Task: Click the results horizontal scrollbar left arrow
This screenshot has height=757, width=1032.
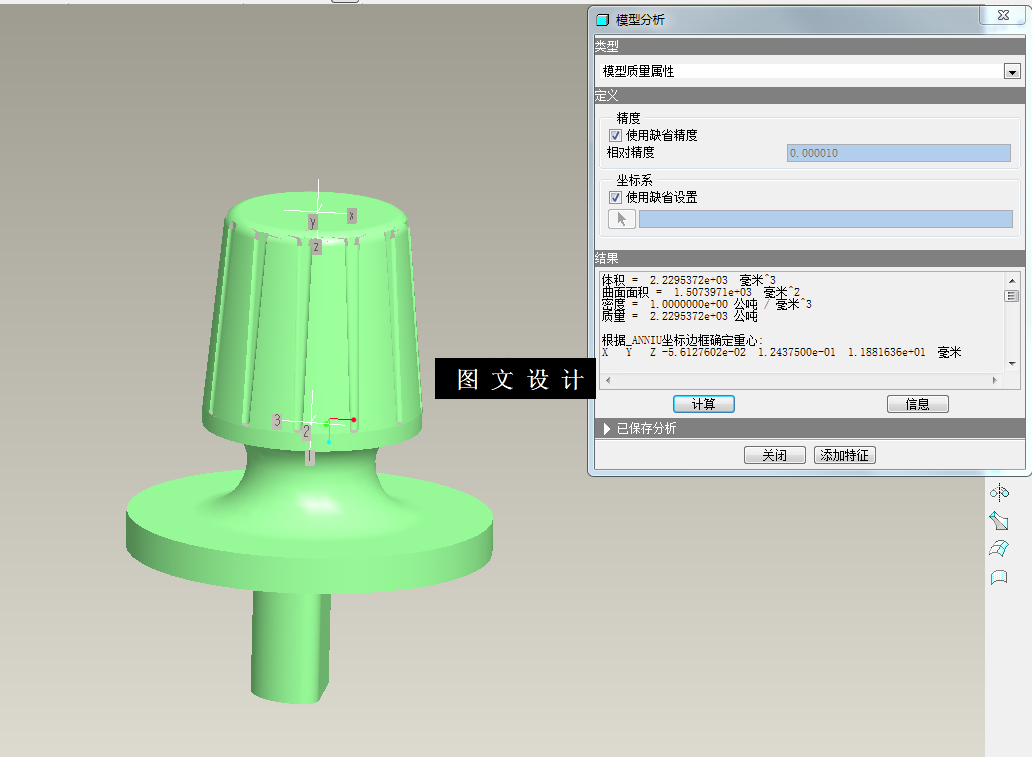Action: (607, 380)
